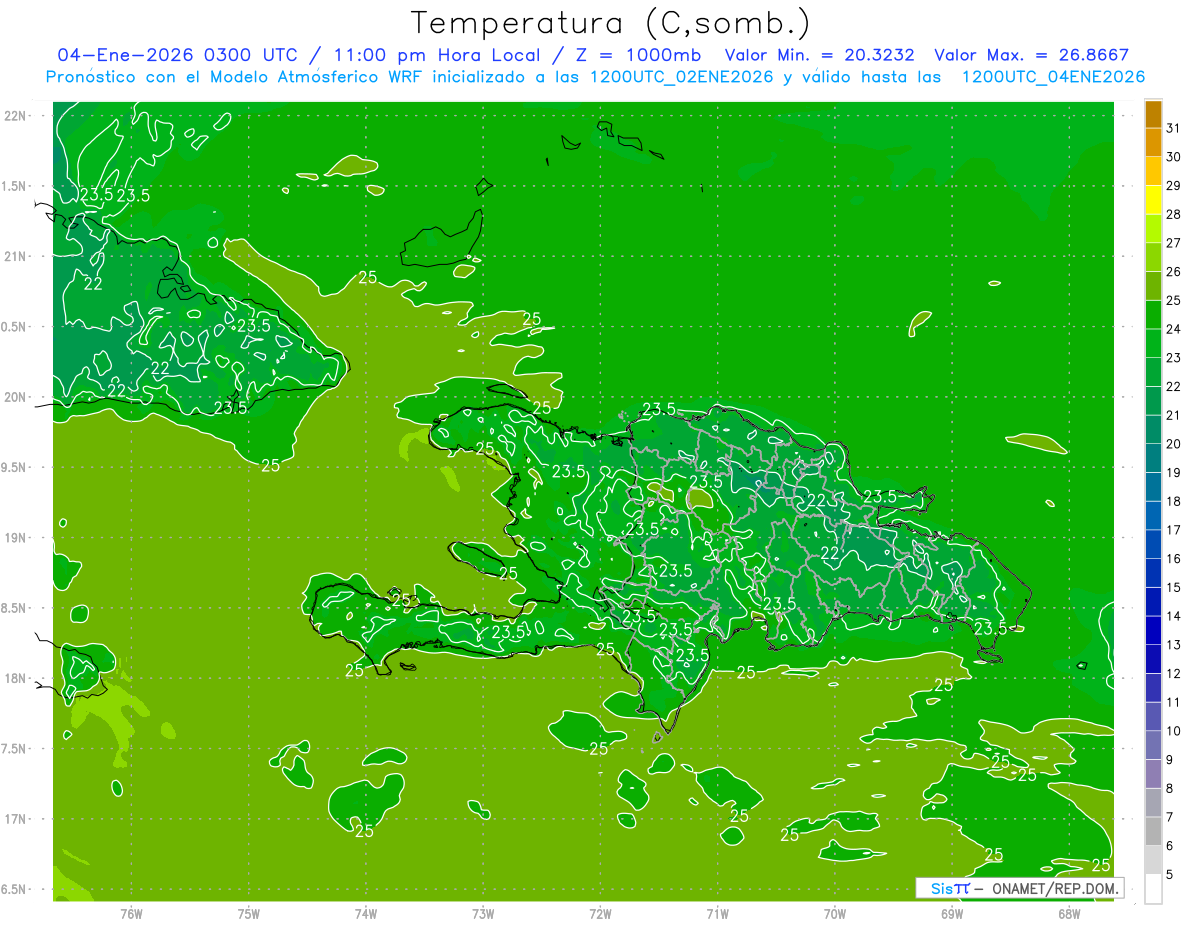1200x927 pixels.
Task: Click the "1200UTC_04ENE2026" valid-until time
Action: pyautogui.click(x=1053, y=77)
